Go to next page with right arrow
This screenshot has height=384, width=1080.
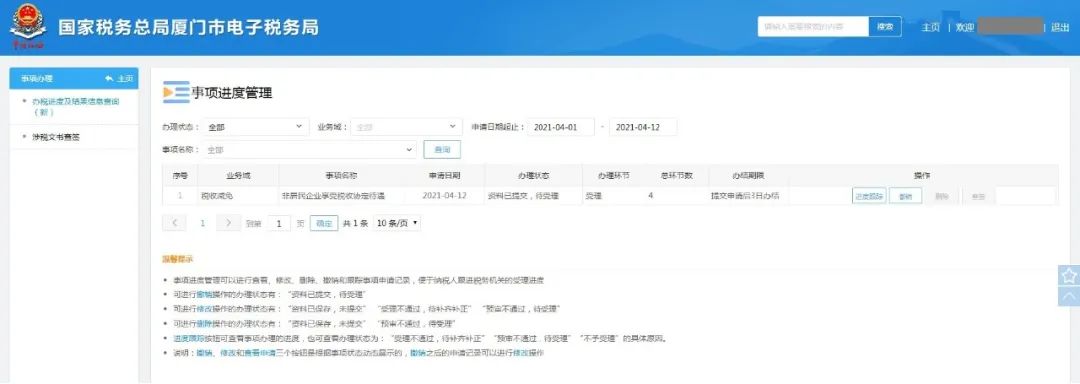point(229,223)
